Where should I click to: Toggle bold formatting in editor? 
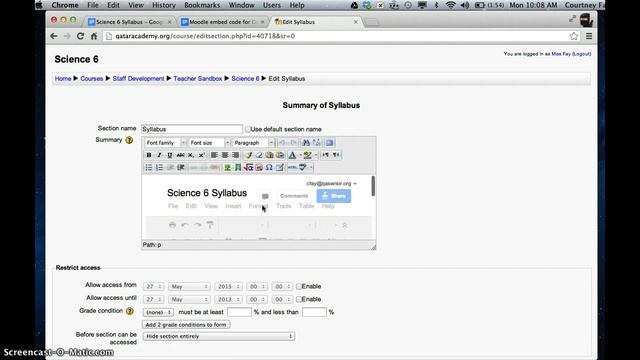[x=149, y=155]
